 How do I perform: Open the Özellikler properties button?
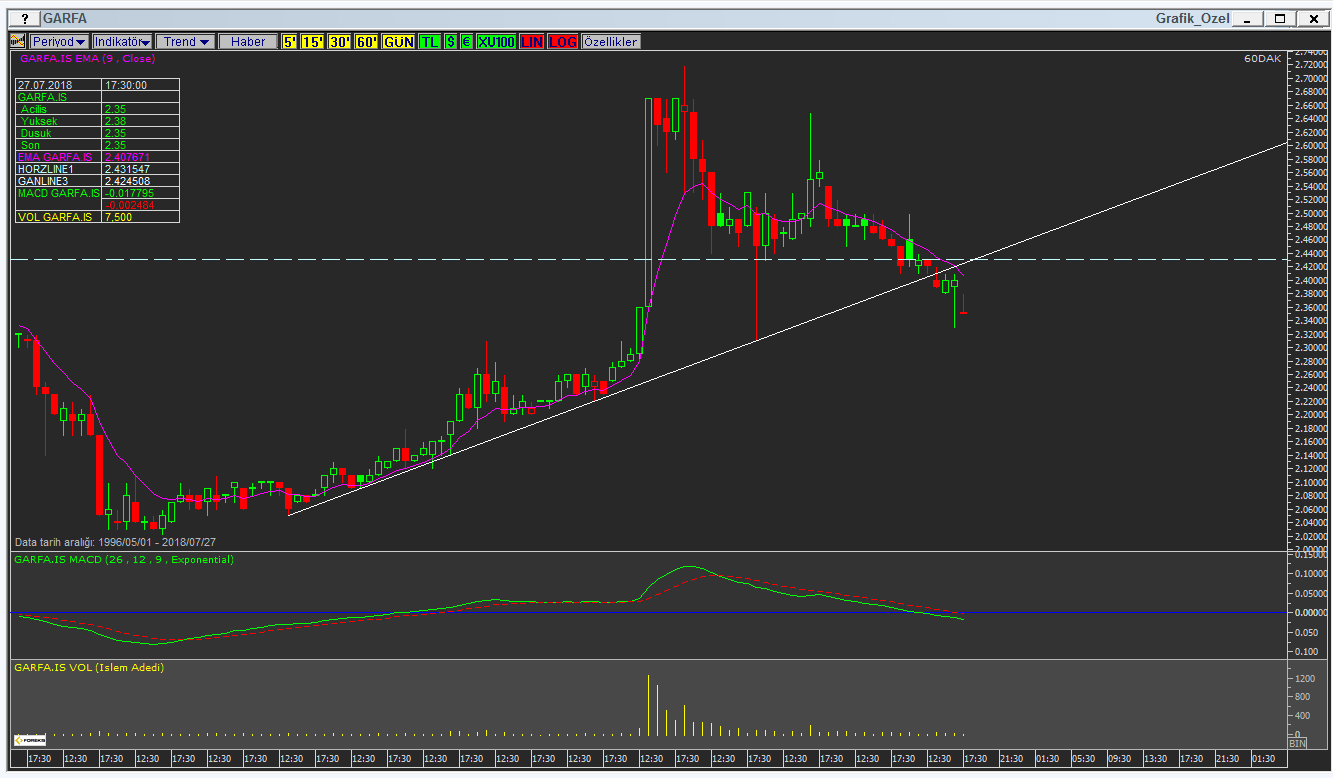[x=611, y=41]
